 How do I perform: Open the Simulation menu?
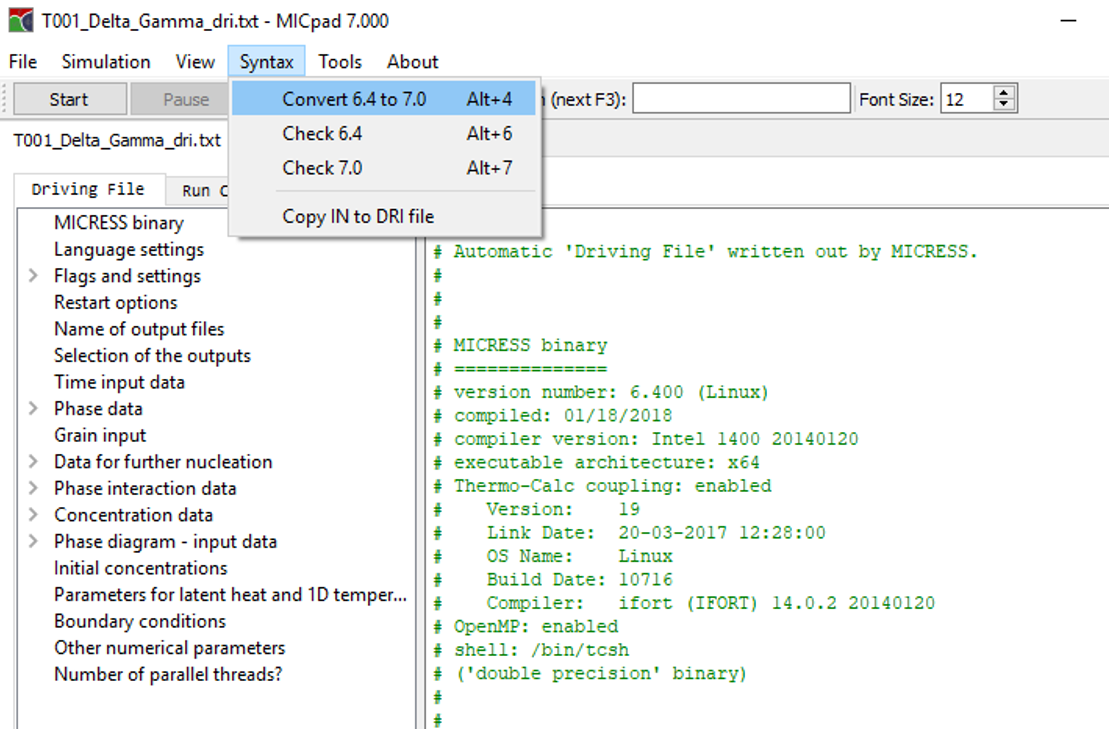(106, 62)
